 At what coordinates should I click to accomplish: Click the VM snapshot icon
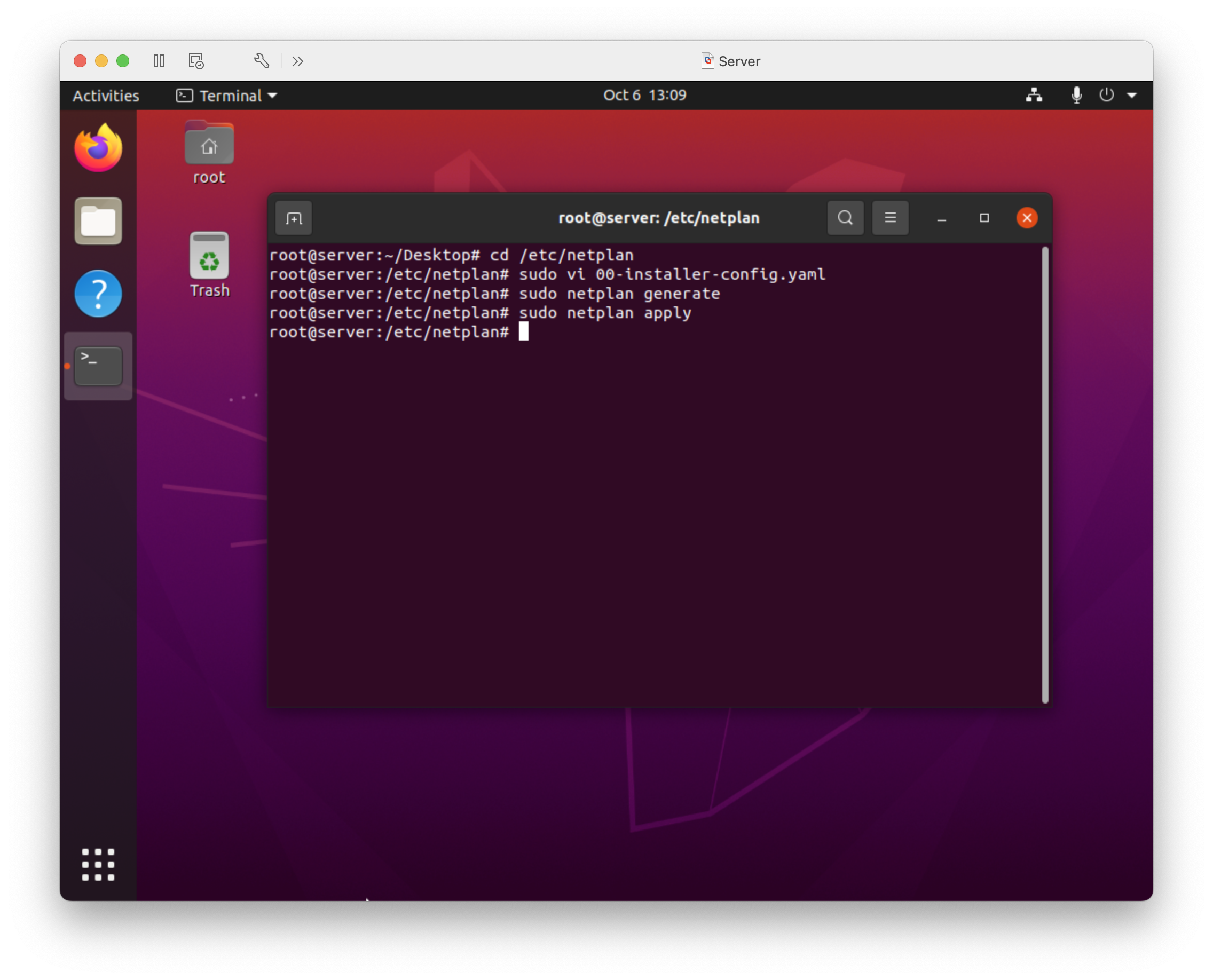tap(196, 61)
